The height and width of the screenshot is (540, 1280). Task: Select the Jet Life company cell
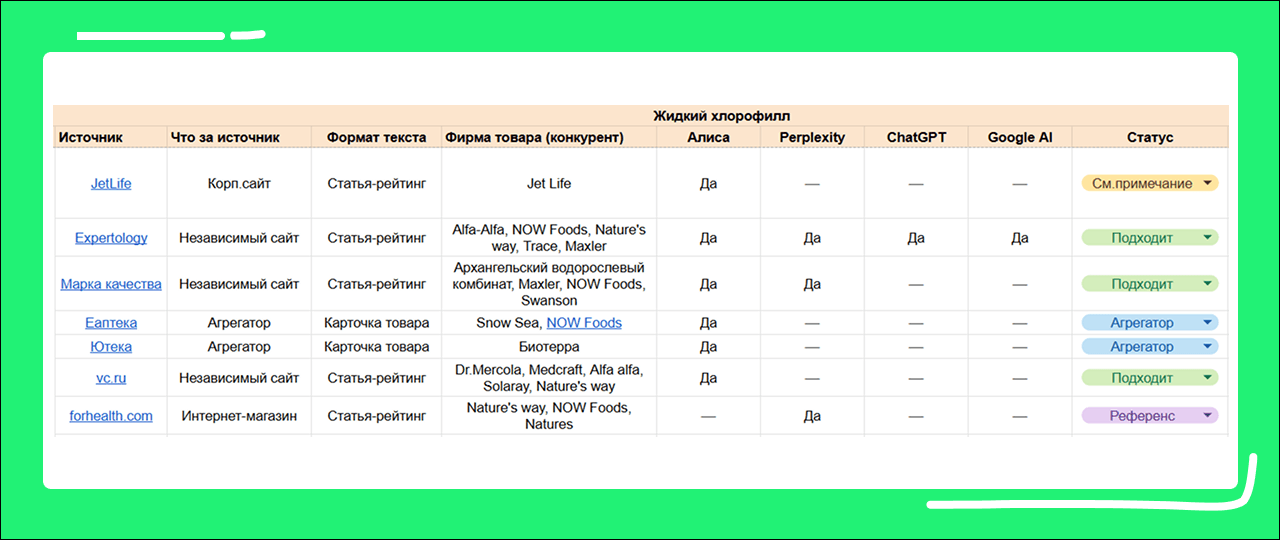[x=549, y=184]
